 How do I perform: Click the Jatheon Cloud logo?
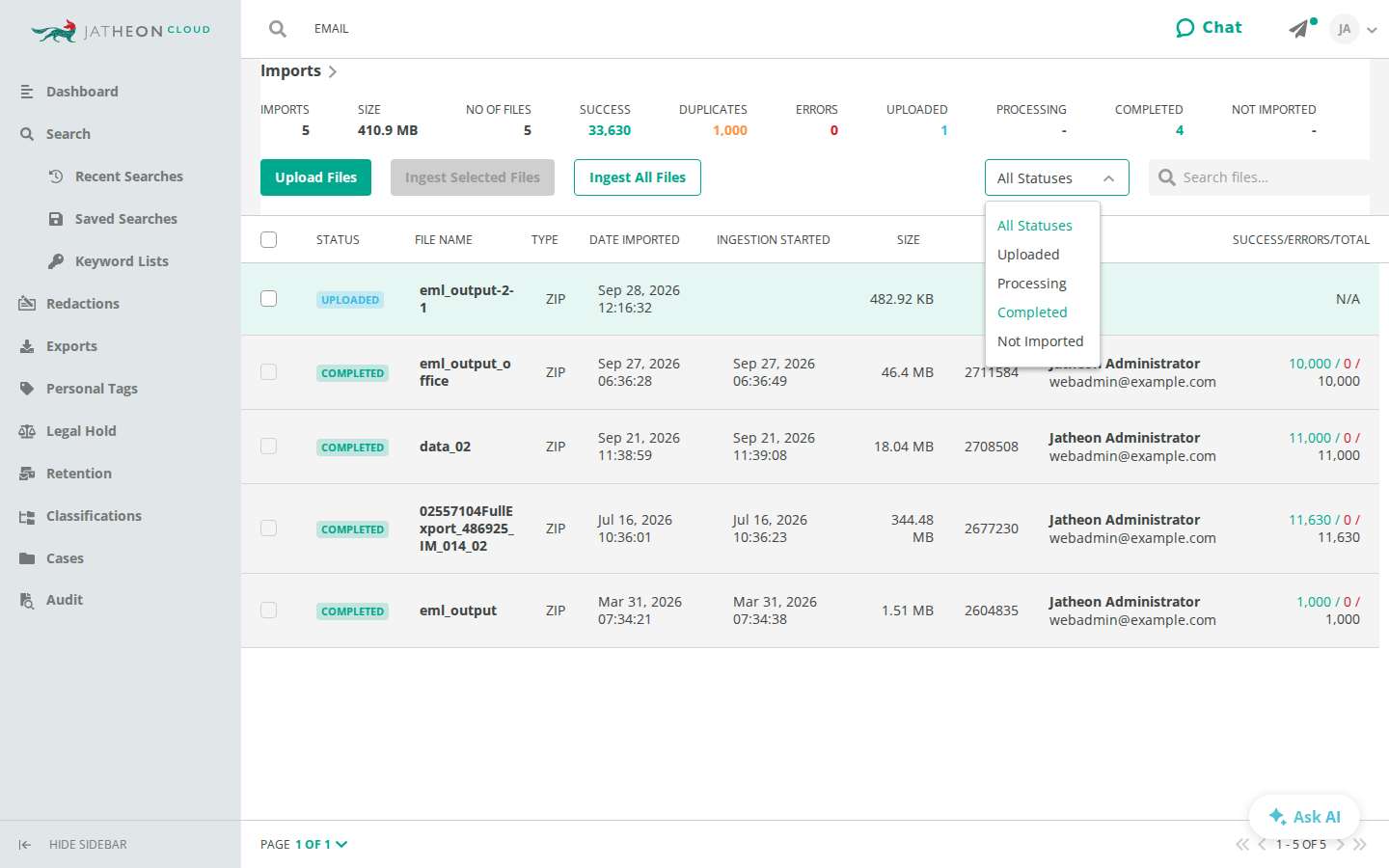[121, 31]
